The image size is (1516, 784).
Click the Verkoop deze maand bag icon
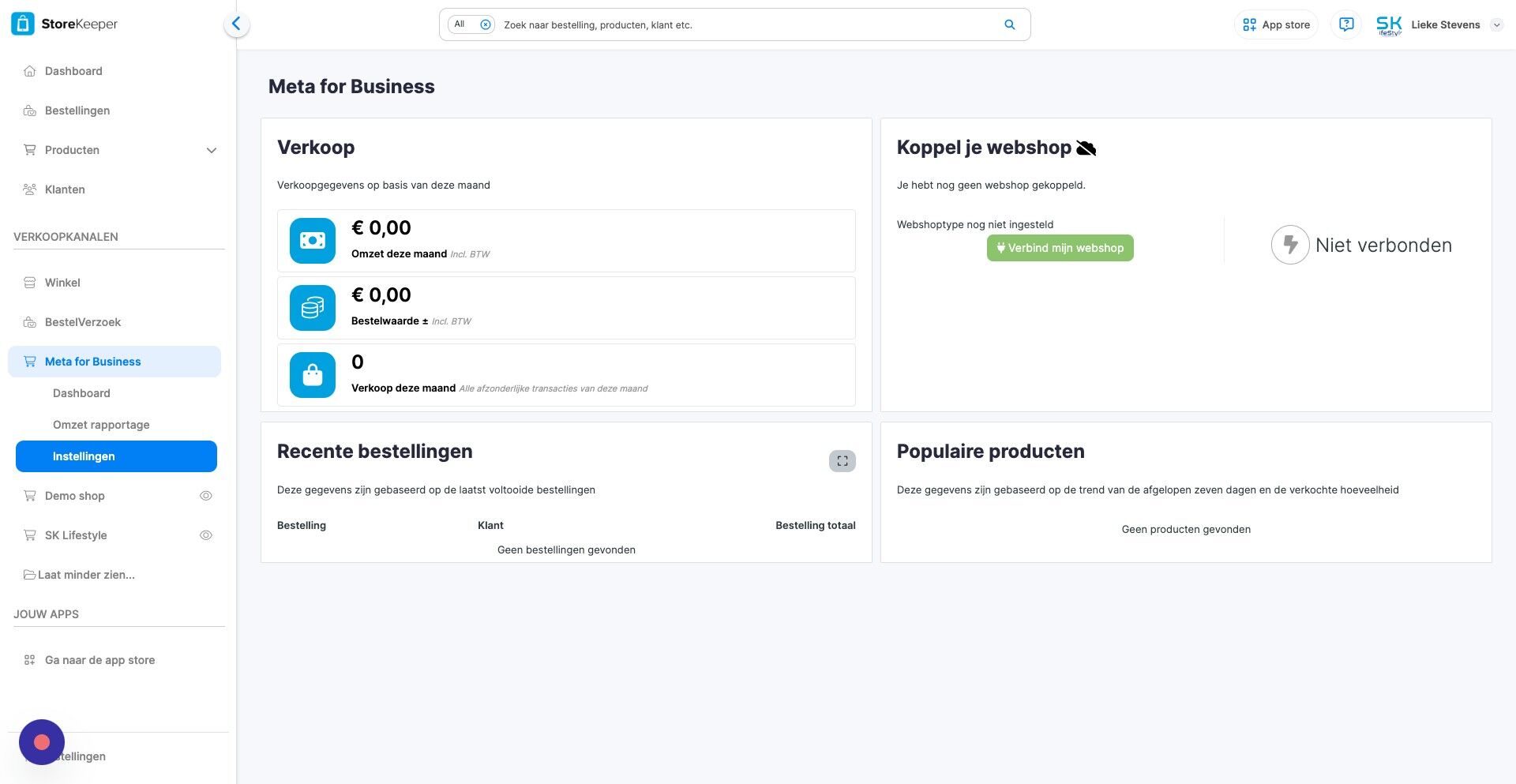coord(313,375)
